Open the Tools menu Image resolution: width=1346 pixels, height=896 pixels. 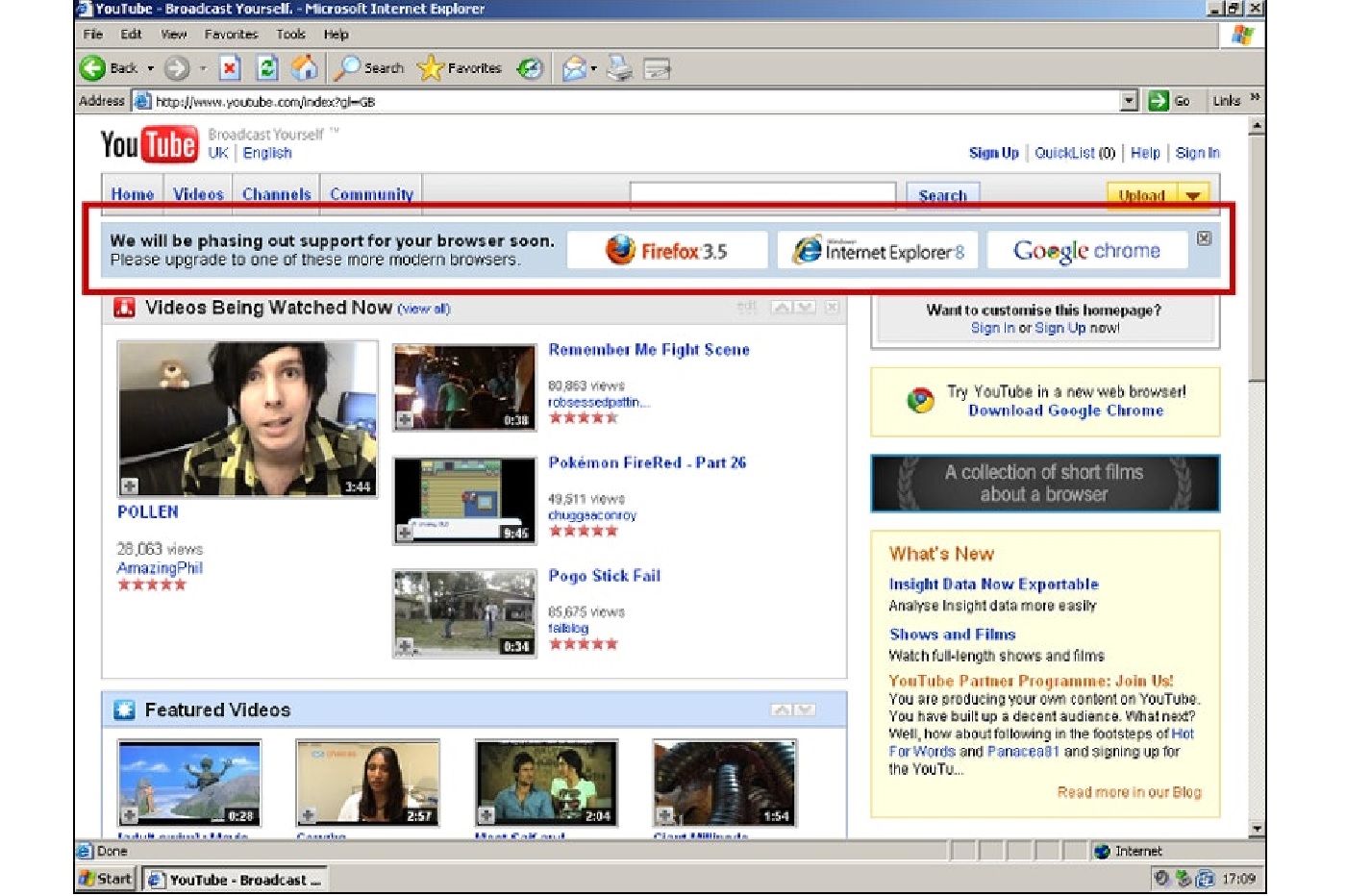(291, 35)
